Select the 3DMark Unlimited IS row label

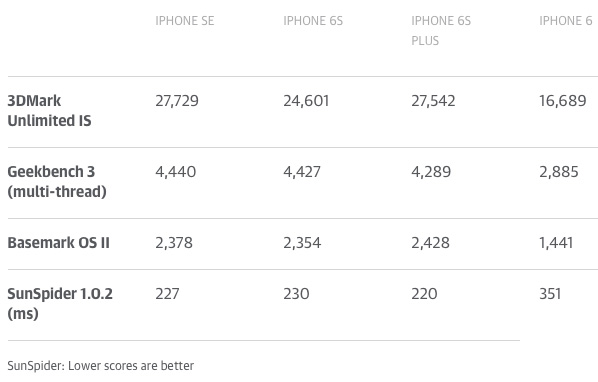[50, 111]
